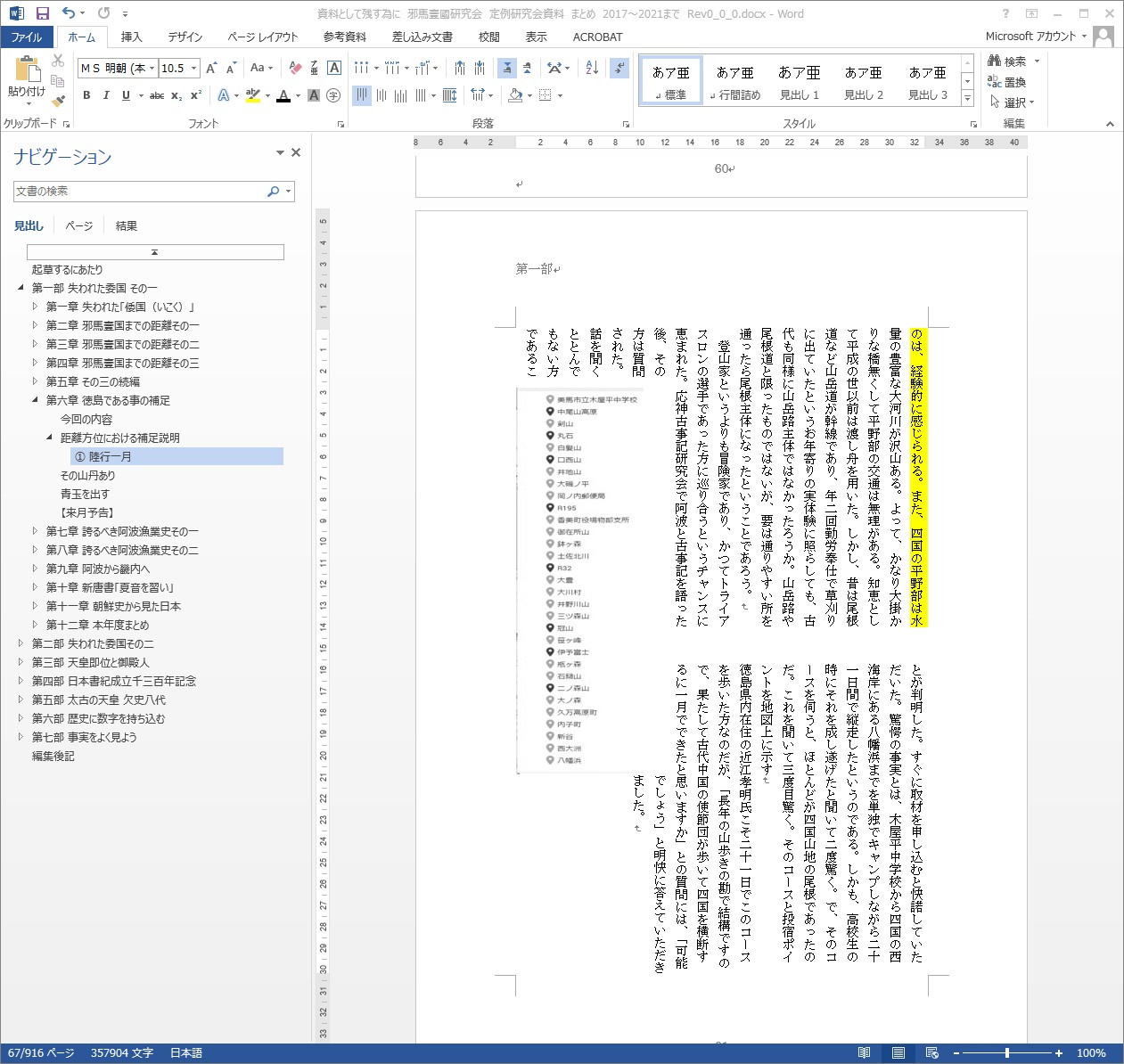Jump to the 編集後記 heading in navigation

click(x=53, y=756)
